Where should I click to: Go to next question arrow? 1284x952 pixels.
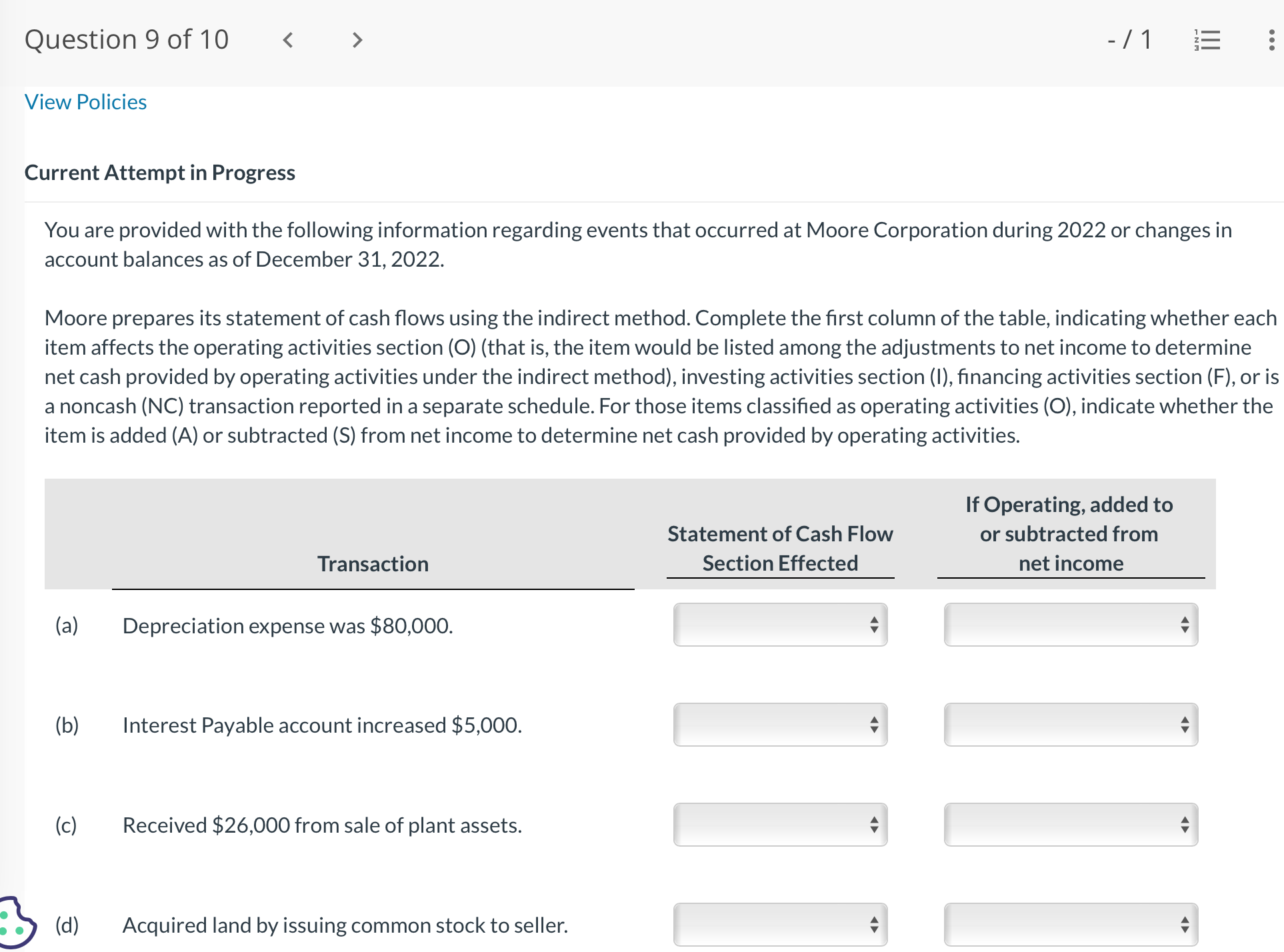click(357, 40)
